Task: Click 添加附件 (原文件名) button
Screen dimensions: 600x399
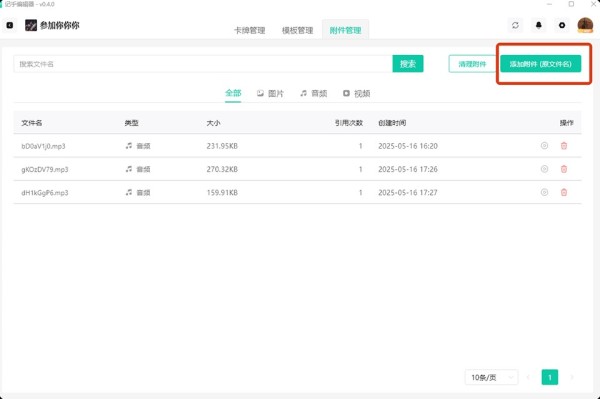Action: point(540,64)
